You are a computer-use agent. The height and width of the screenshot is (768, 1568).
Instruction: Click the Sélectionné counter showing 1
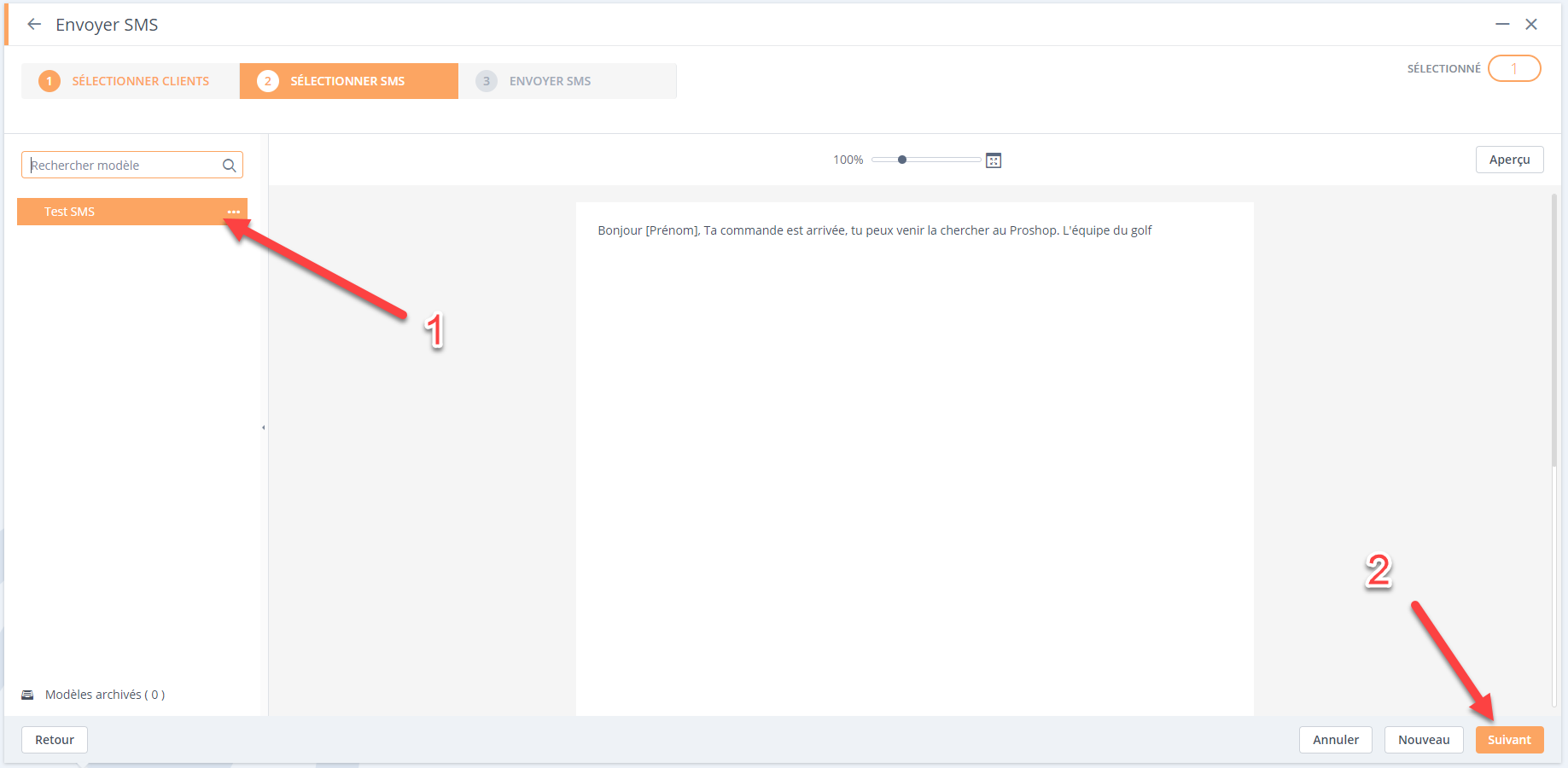1514,68
